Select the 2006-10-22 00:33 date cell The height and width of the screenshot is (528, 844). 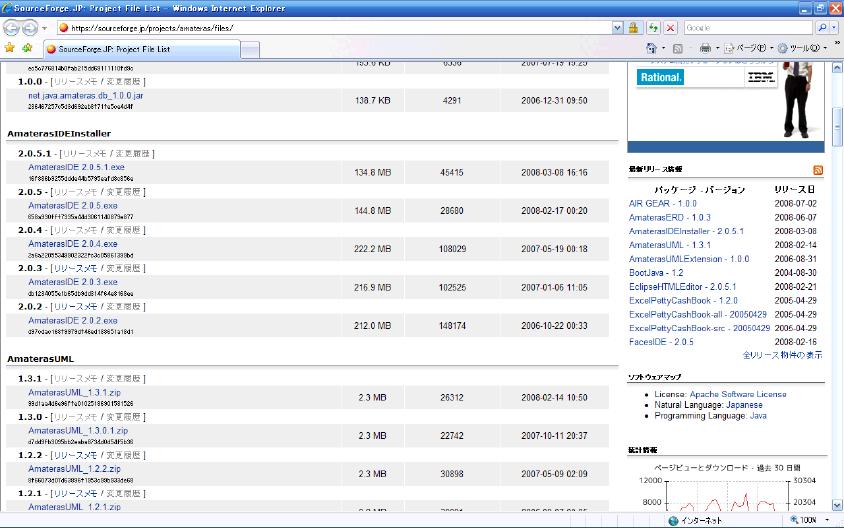554,326
